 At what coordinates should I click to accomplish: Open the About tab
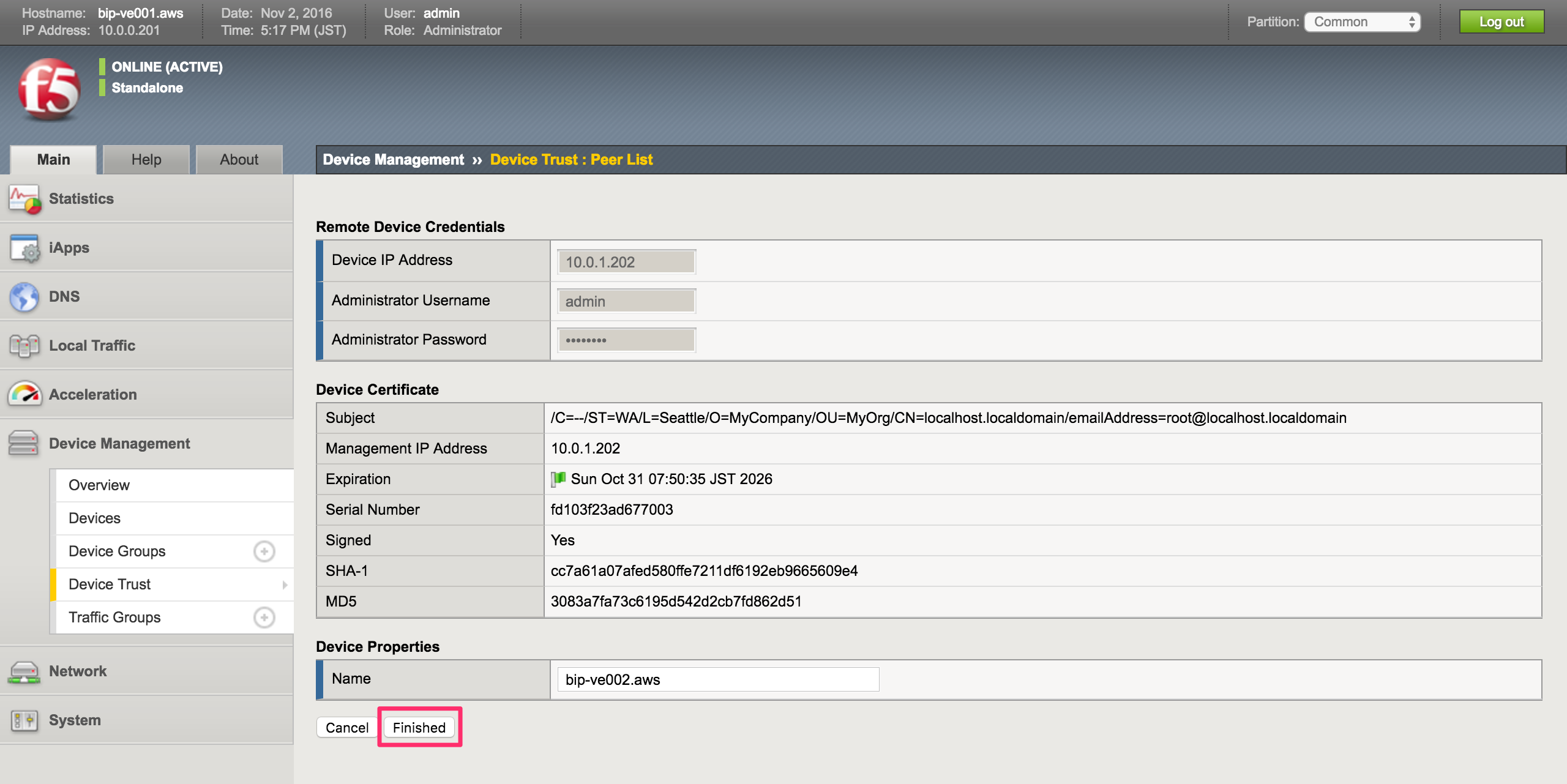[x=238, y=159]
